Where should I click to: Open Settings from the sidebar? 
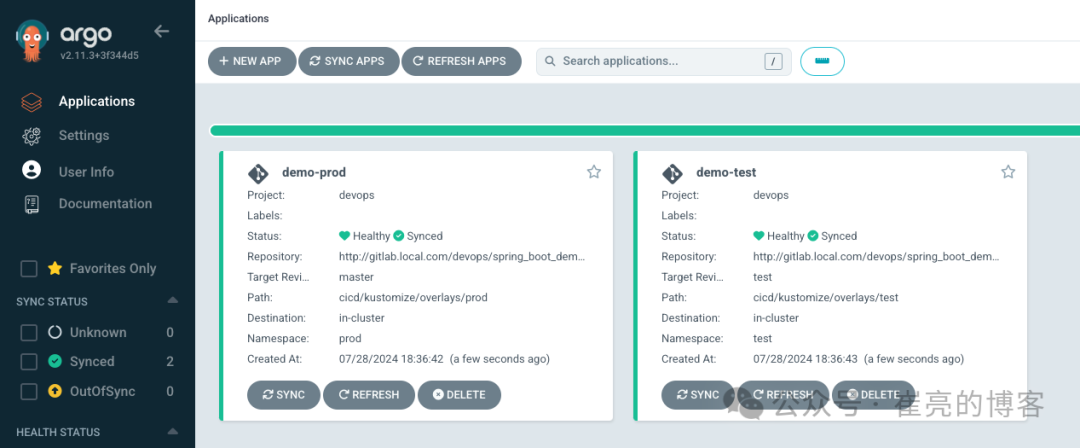click(x=84, y=135)
